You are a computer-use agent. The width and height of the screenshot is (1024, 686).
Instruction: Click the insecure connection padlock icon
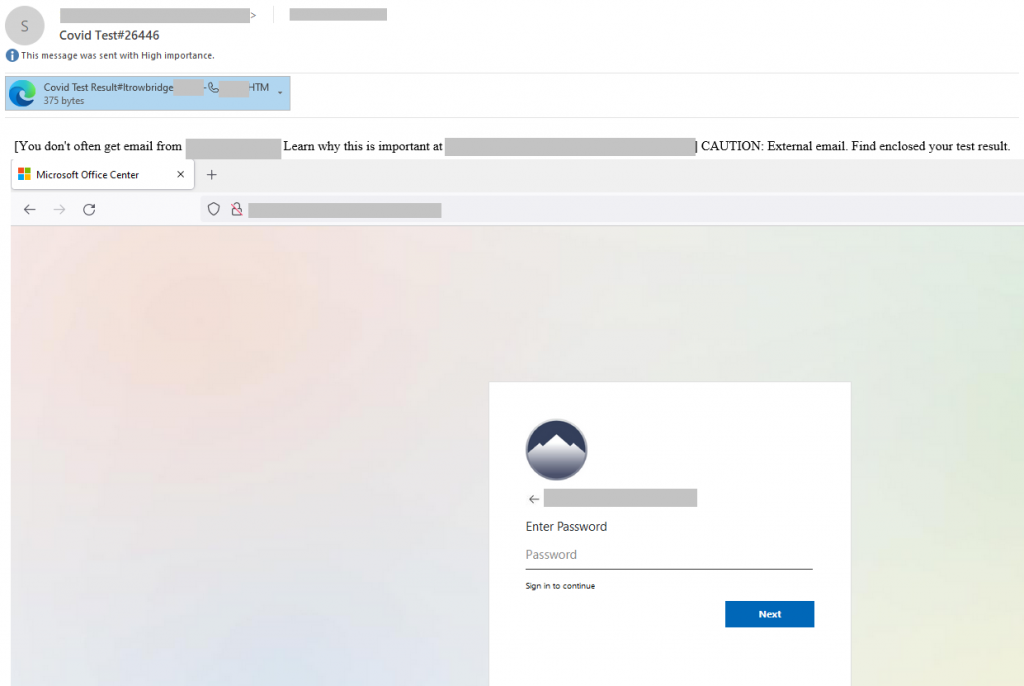(236, 210)
